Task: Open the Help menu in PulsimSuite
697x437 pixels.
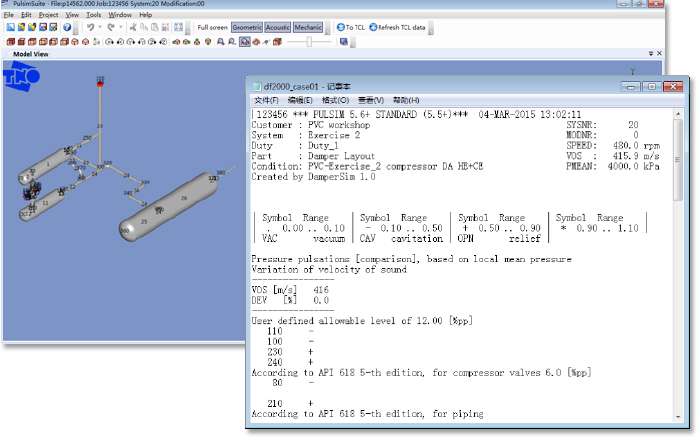Action: click(x=145, y=15)
